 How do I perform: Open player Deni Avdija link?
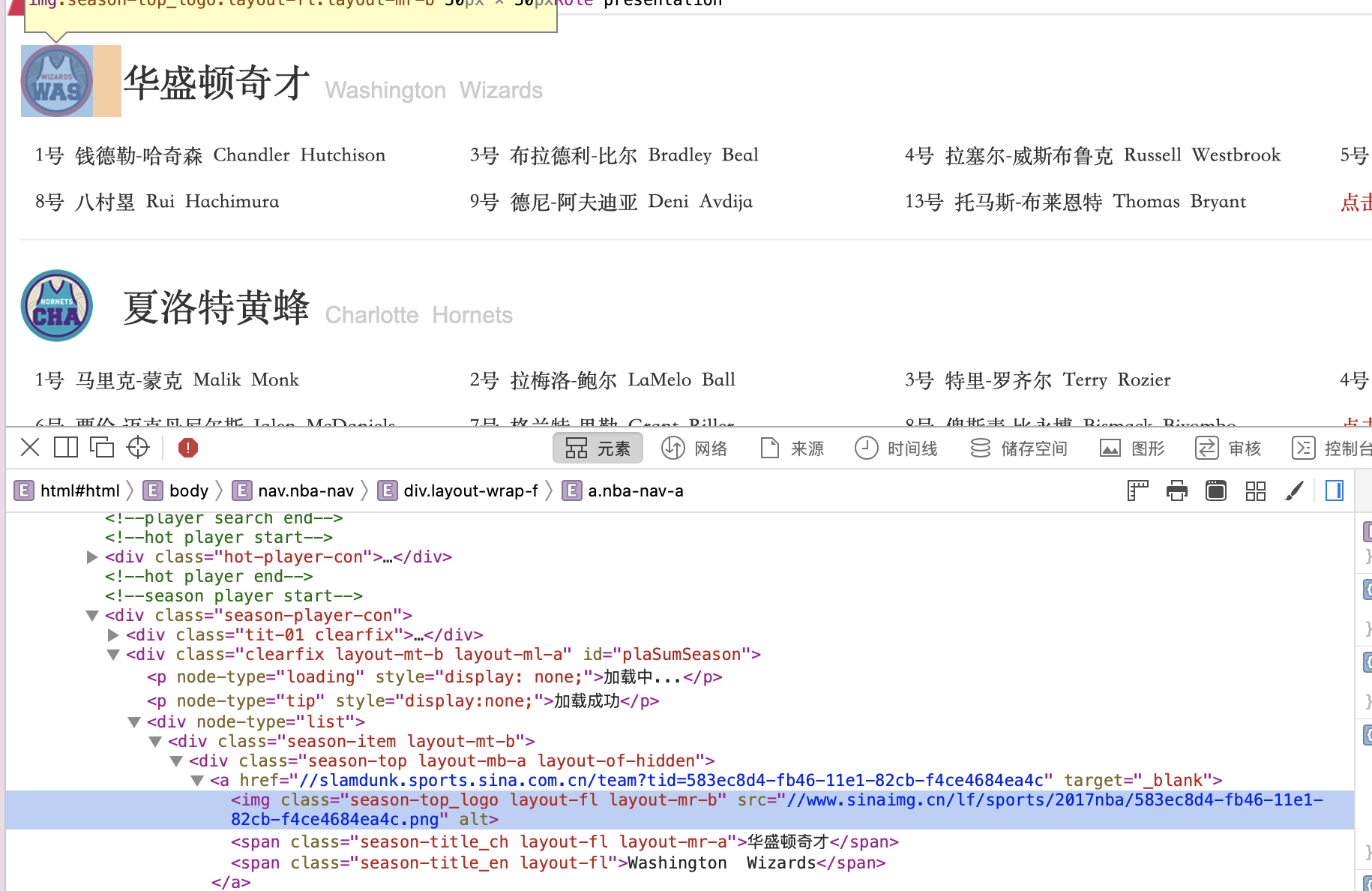pos(611,202)
